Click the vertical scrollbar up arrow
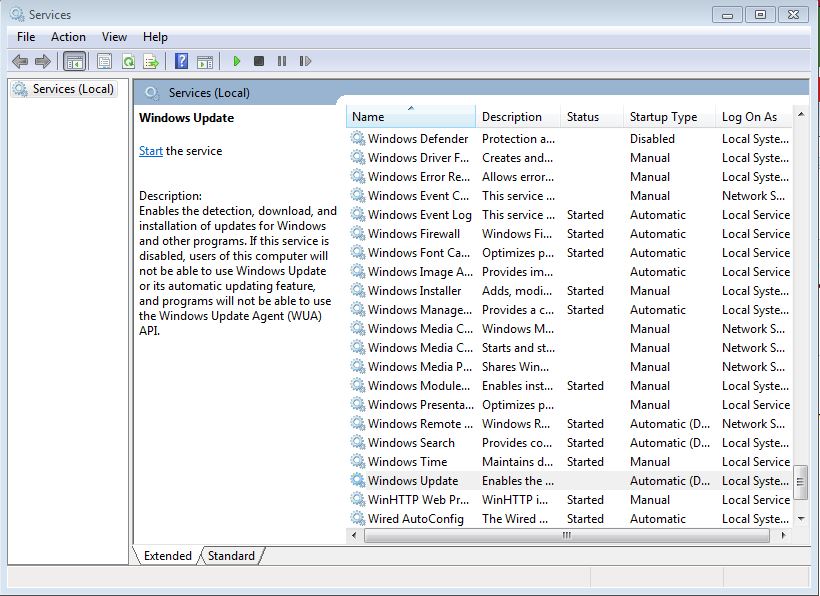 [x=801, y=114]
